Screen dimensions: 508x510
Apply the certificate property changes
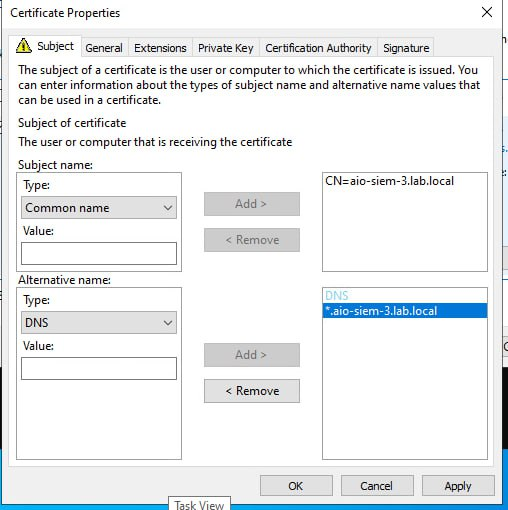pyautogui.click(x=458, y=486)
